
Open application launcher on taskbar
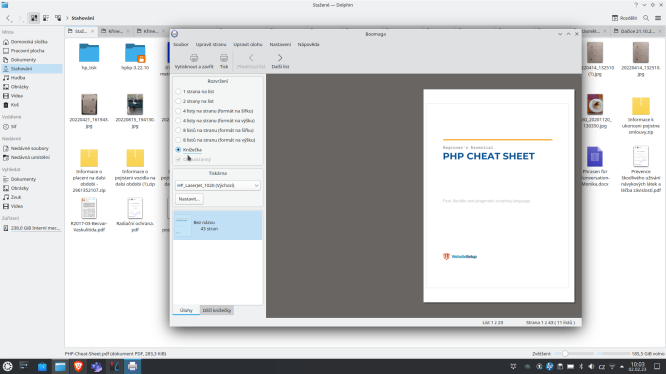pyautogui.click(x=8, y=366)
